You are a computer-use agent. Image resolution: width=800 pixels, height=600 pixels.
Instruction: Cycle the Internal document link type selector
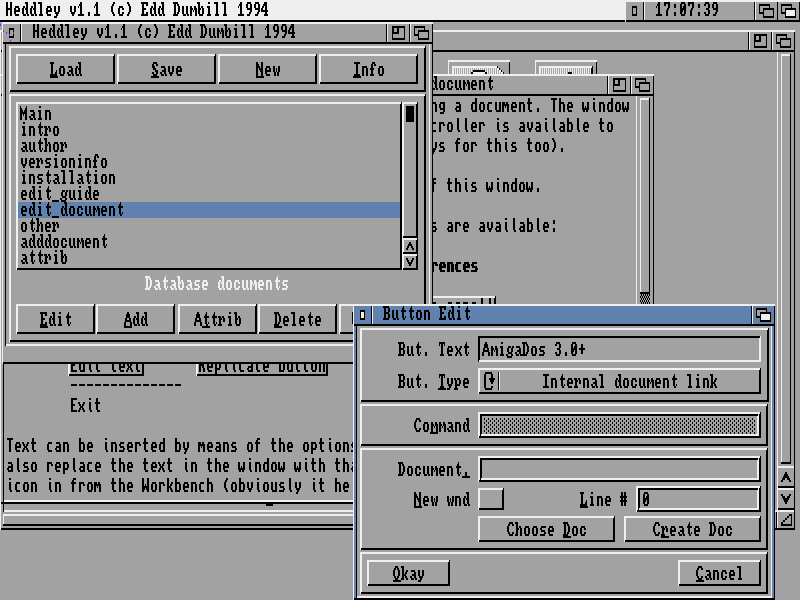point(620,381)
